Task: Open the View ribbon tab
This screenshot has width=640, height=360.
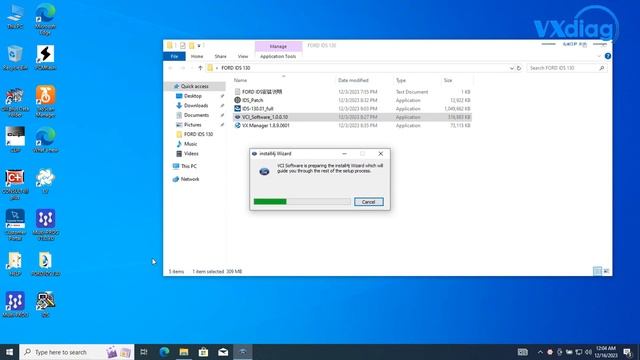Action: 243,56
